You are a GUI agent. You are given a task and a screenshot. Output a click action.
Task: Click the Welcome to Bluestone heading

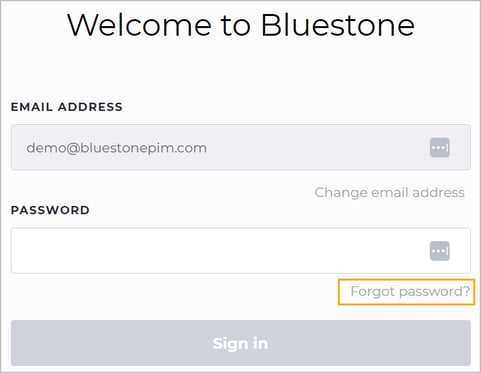(x=241, y=25)
